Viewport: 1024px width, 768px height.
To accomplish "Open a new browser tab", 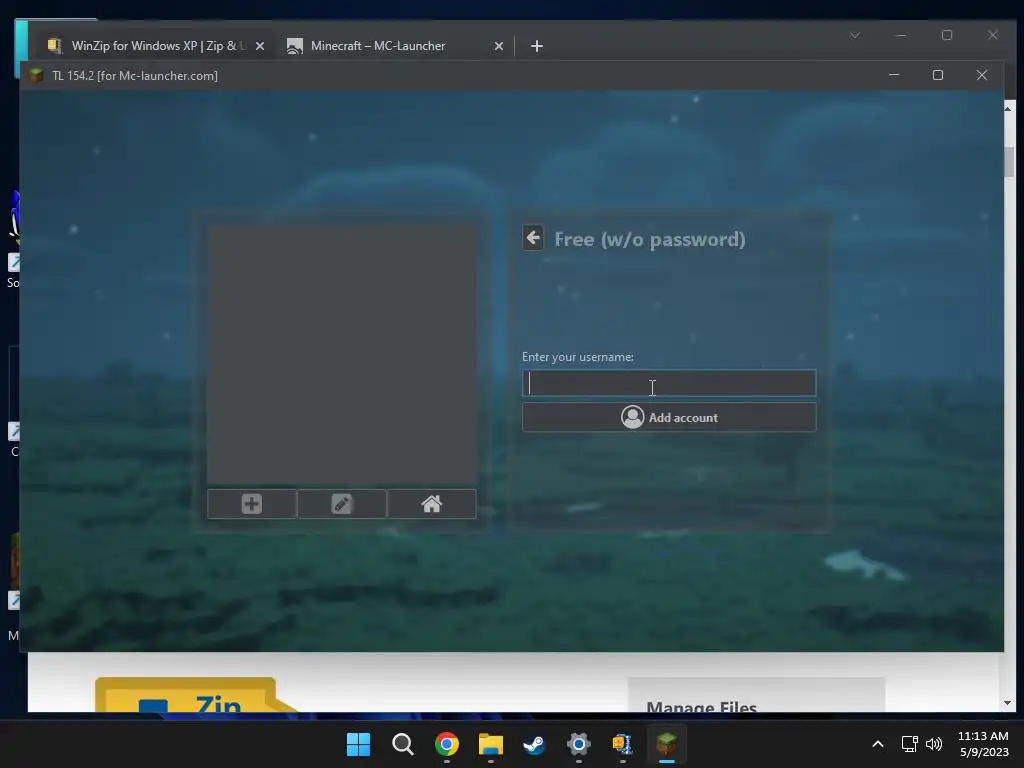I will tap(537, 46).
